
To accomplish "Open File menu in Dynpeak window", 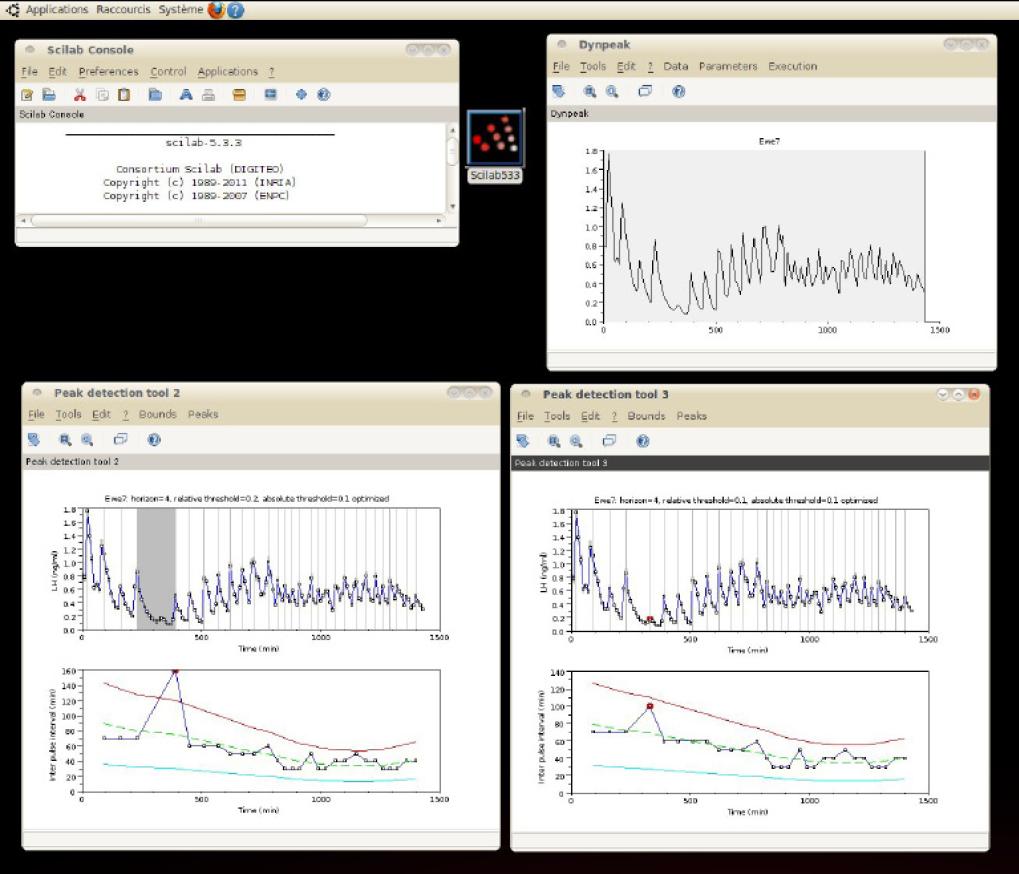I will 561,66.
